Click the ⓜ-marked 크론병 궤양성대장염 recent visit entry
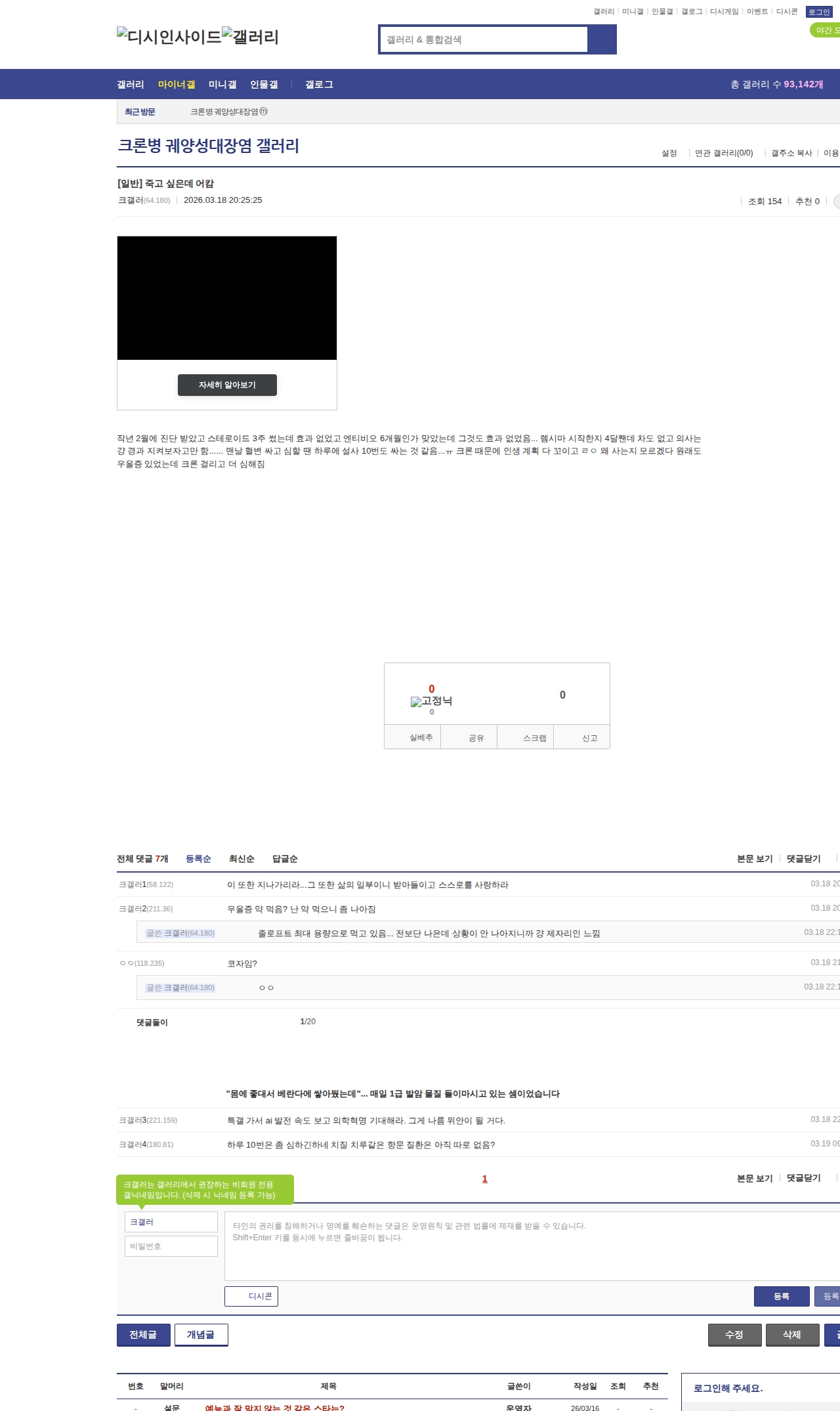The height and width of the screenshot is (1411, 840). (228, 112)
